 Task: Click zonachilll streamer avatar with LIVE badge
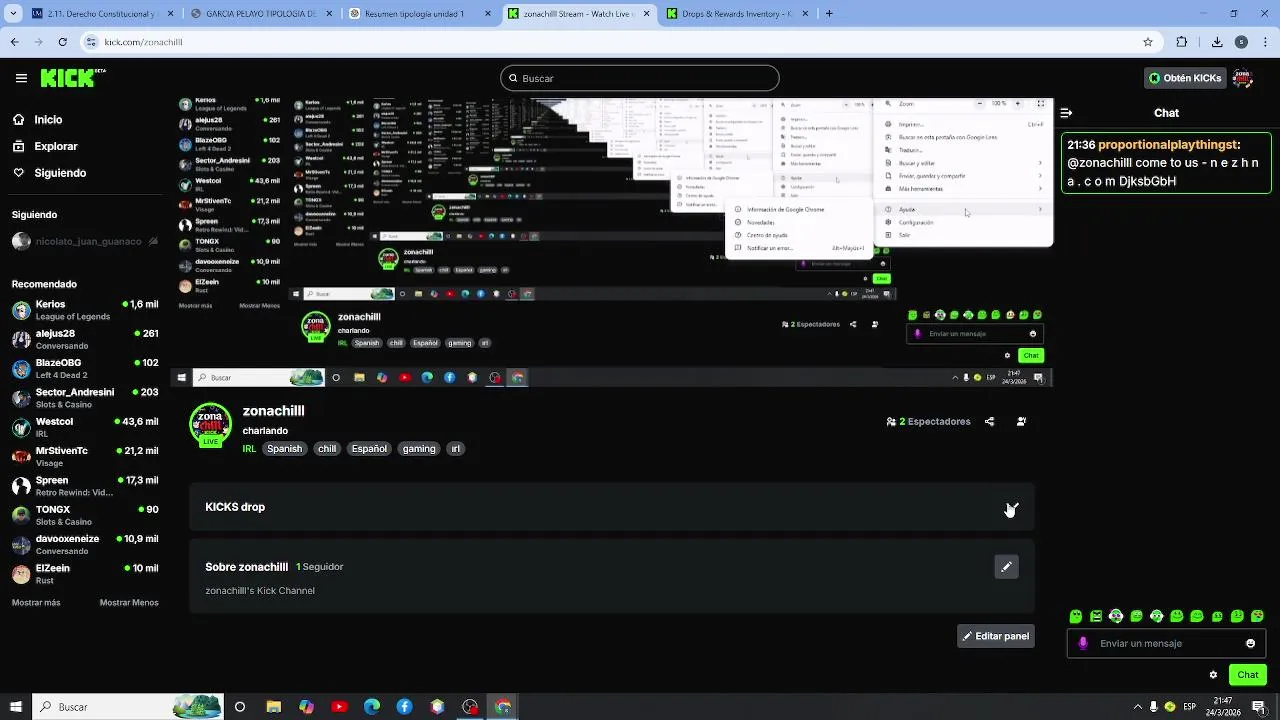pos(210,425)
